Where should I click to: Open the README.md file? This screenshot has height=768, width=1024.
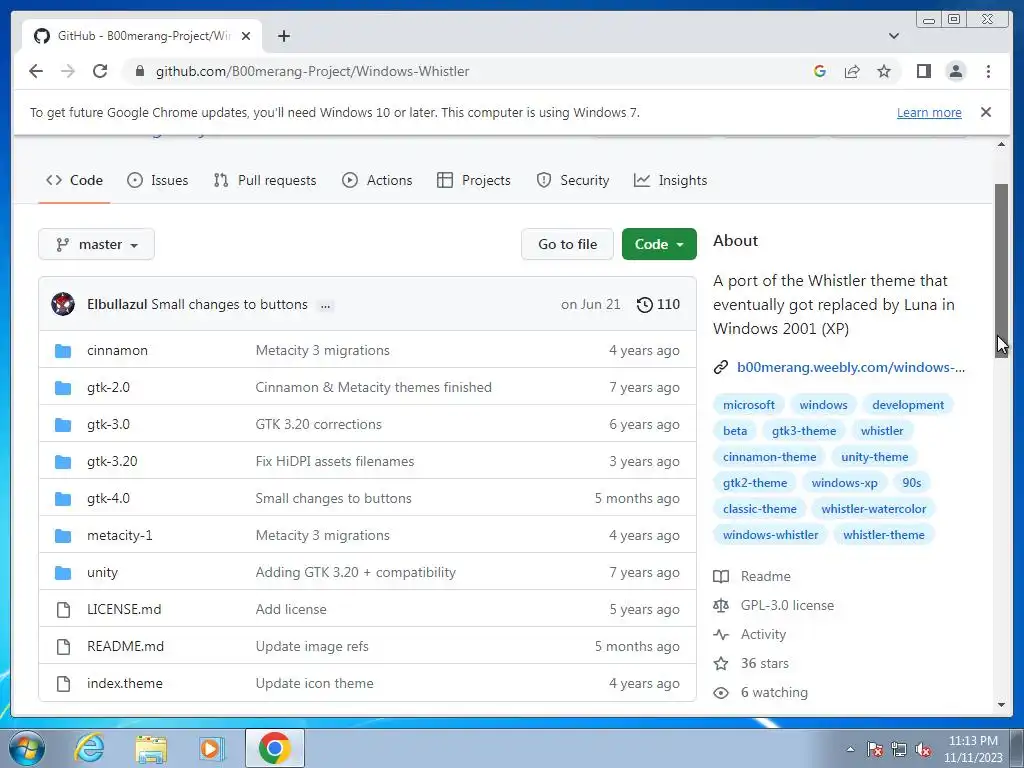click(x=125, y=647)
